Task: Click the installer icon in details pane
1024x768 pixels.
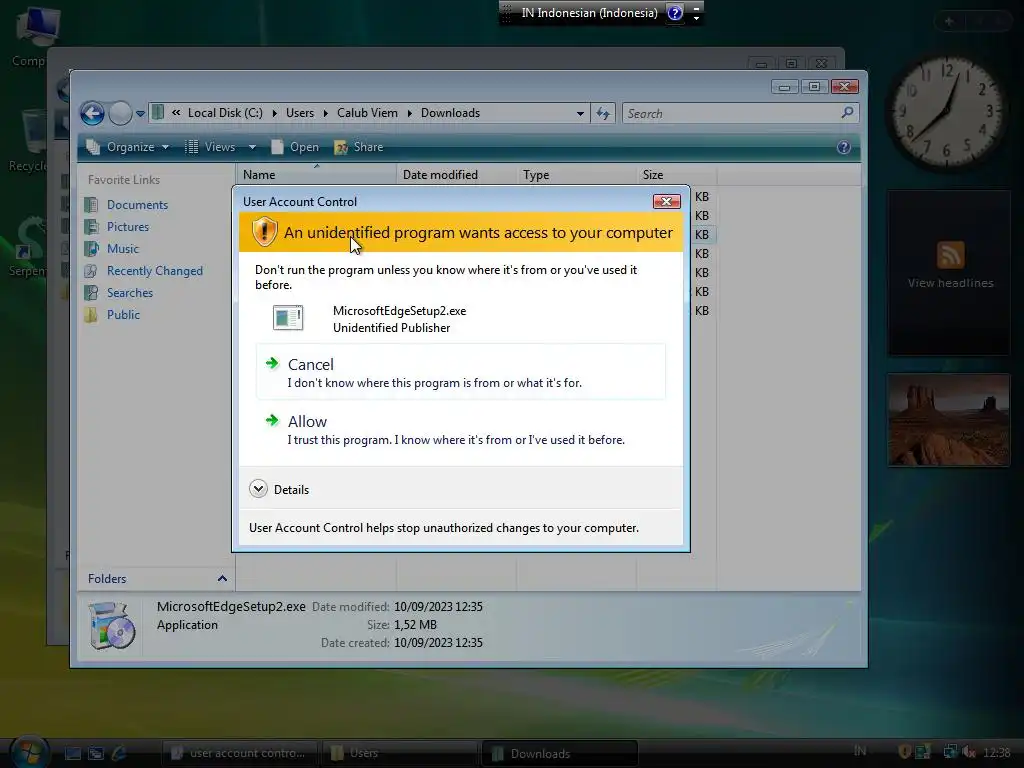Action: [x=112, y=626]
